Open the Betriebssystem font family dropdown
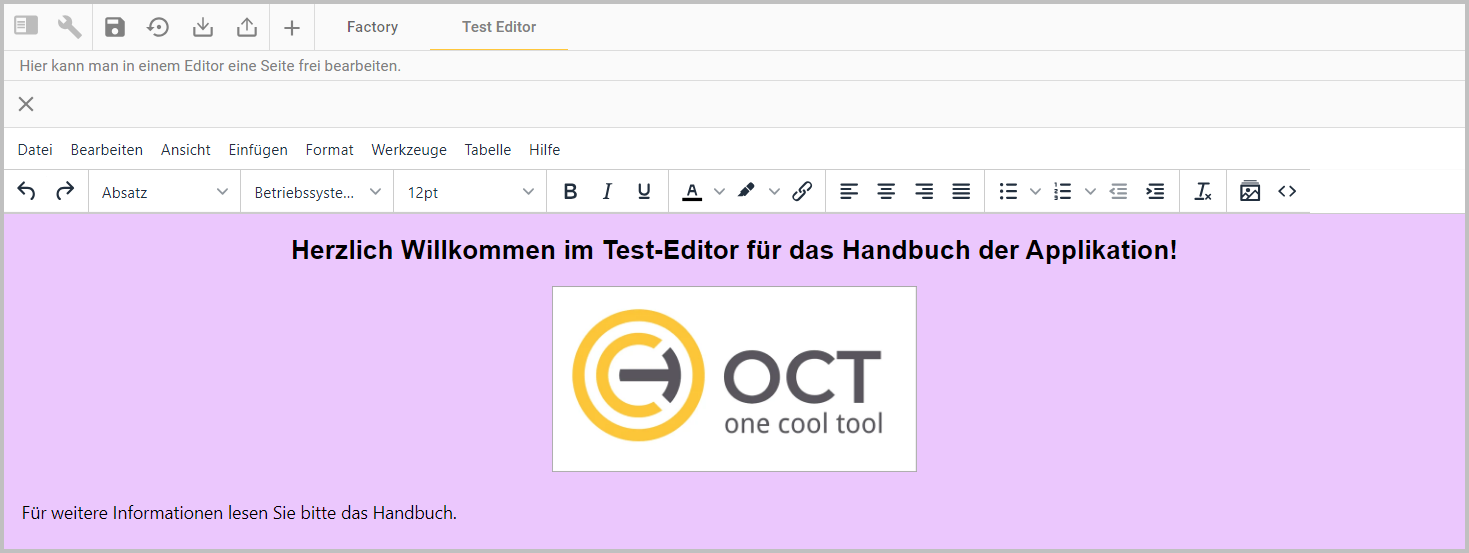This screenshot has height=553, width=1469. point(317,192)
